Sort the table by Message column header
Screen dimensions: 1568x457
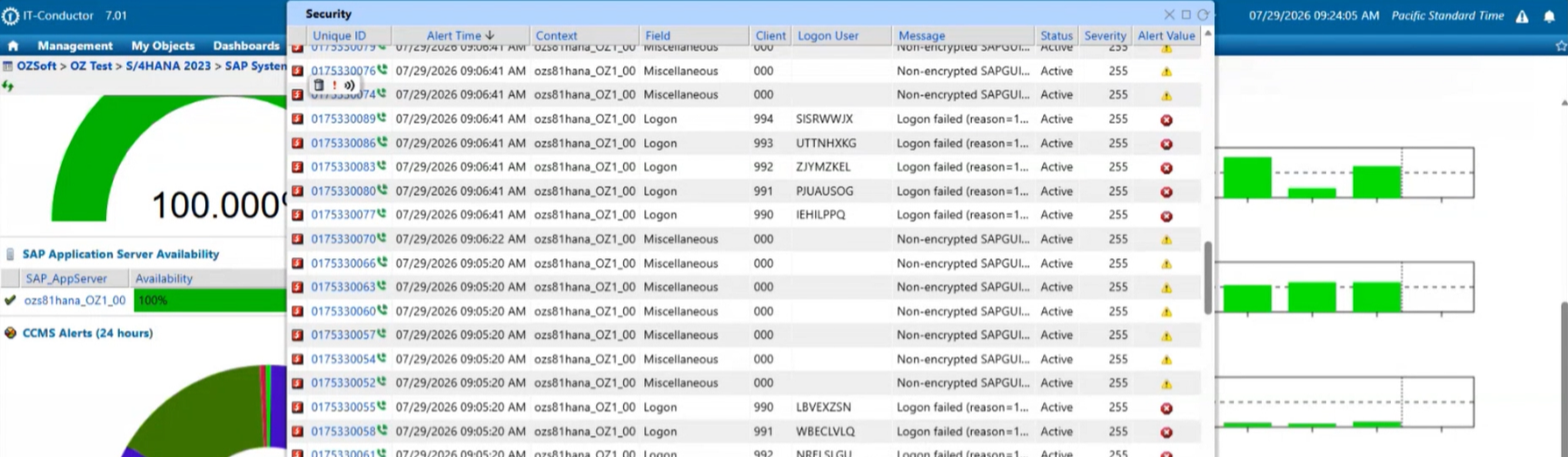[921, 35]
